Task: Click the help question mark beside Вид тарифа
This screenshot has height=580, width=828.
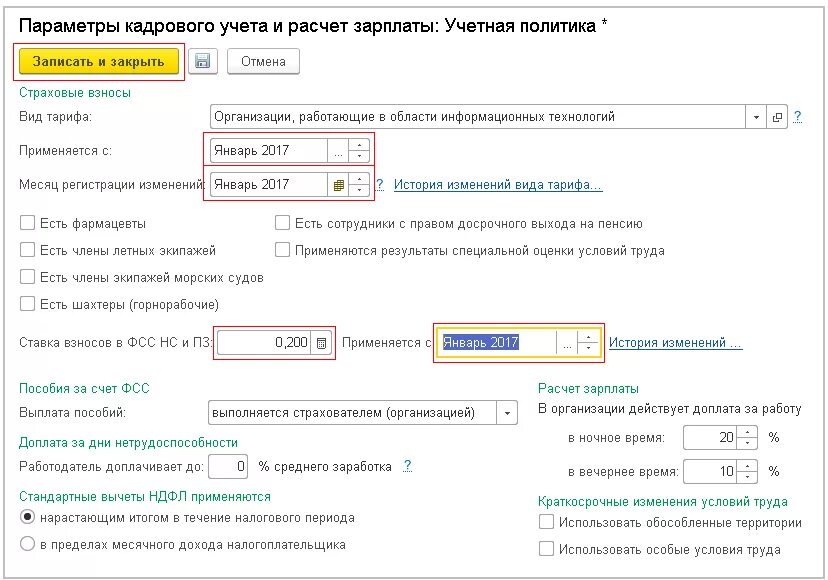Action: tap(797, 116)
